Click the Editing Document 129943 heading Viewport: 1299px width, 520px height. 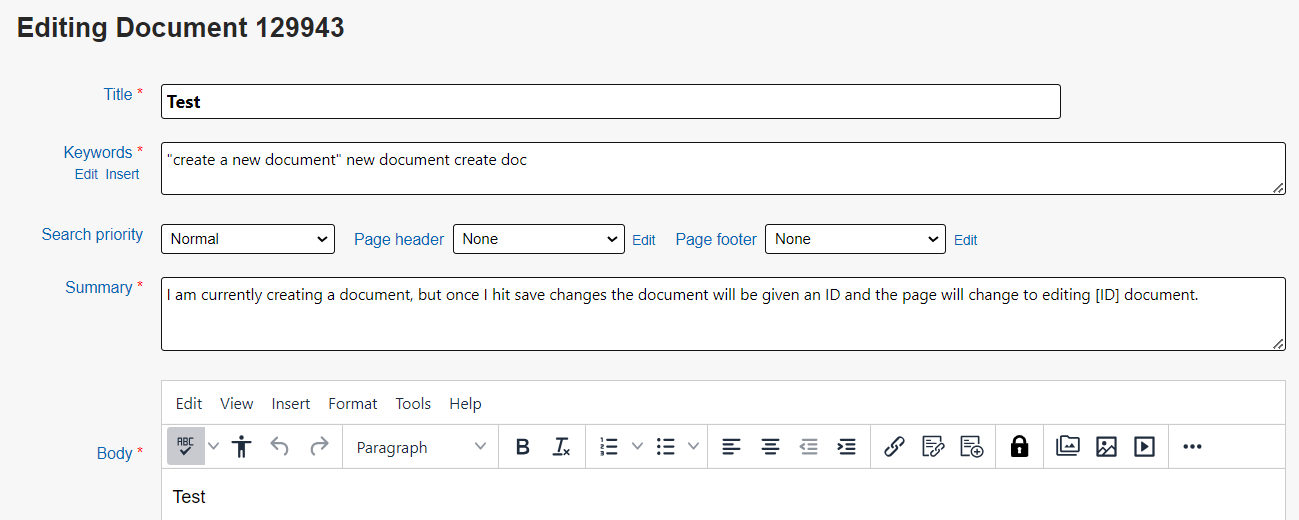point(181,28)
